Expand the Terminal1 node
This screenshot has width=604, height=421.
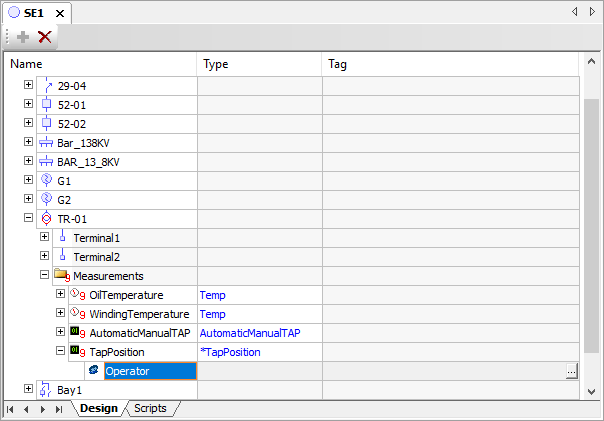[x=45, y=238]
